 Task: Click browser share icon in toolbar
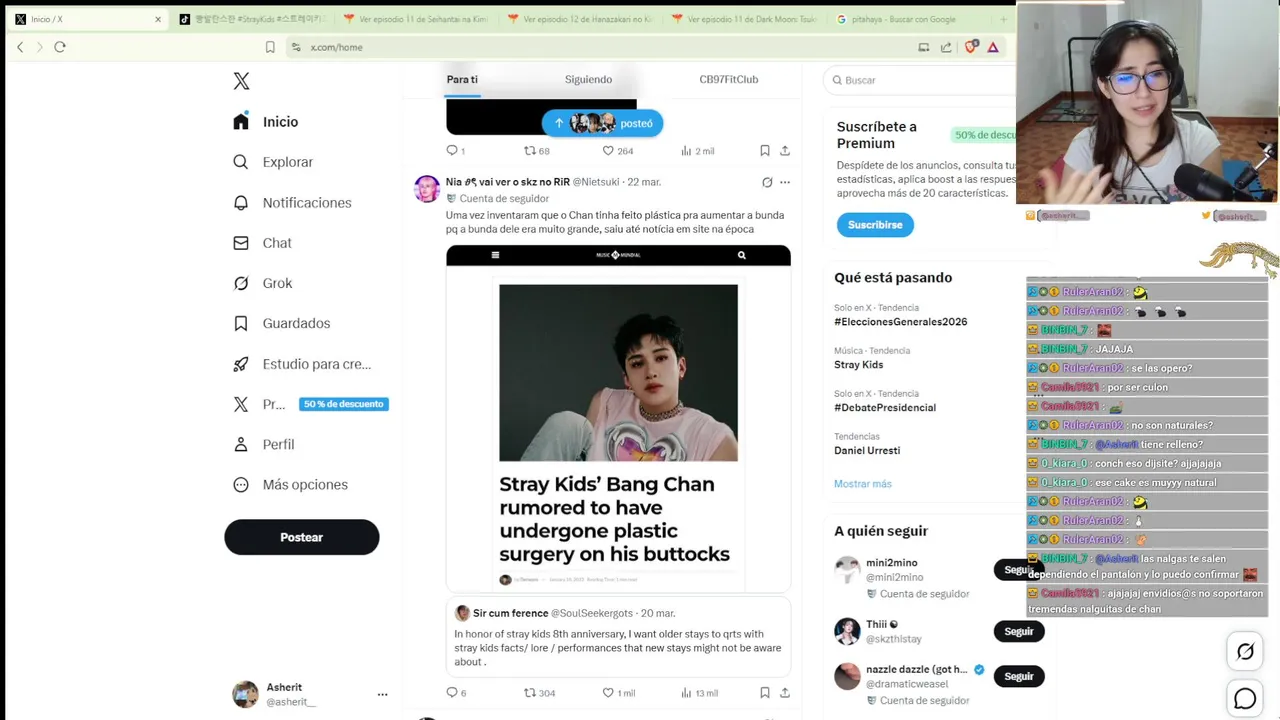click(946, 47)
